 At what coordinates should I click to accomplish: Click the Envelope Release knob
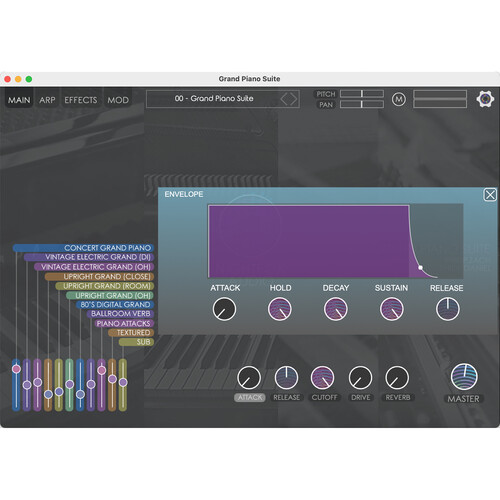[448, 309]
